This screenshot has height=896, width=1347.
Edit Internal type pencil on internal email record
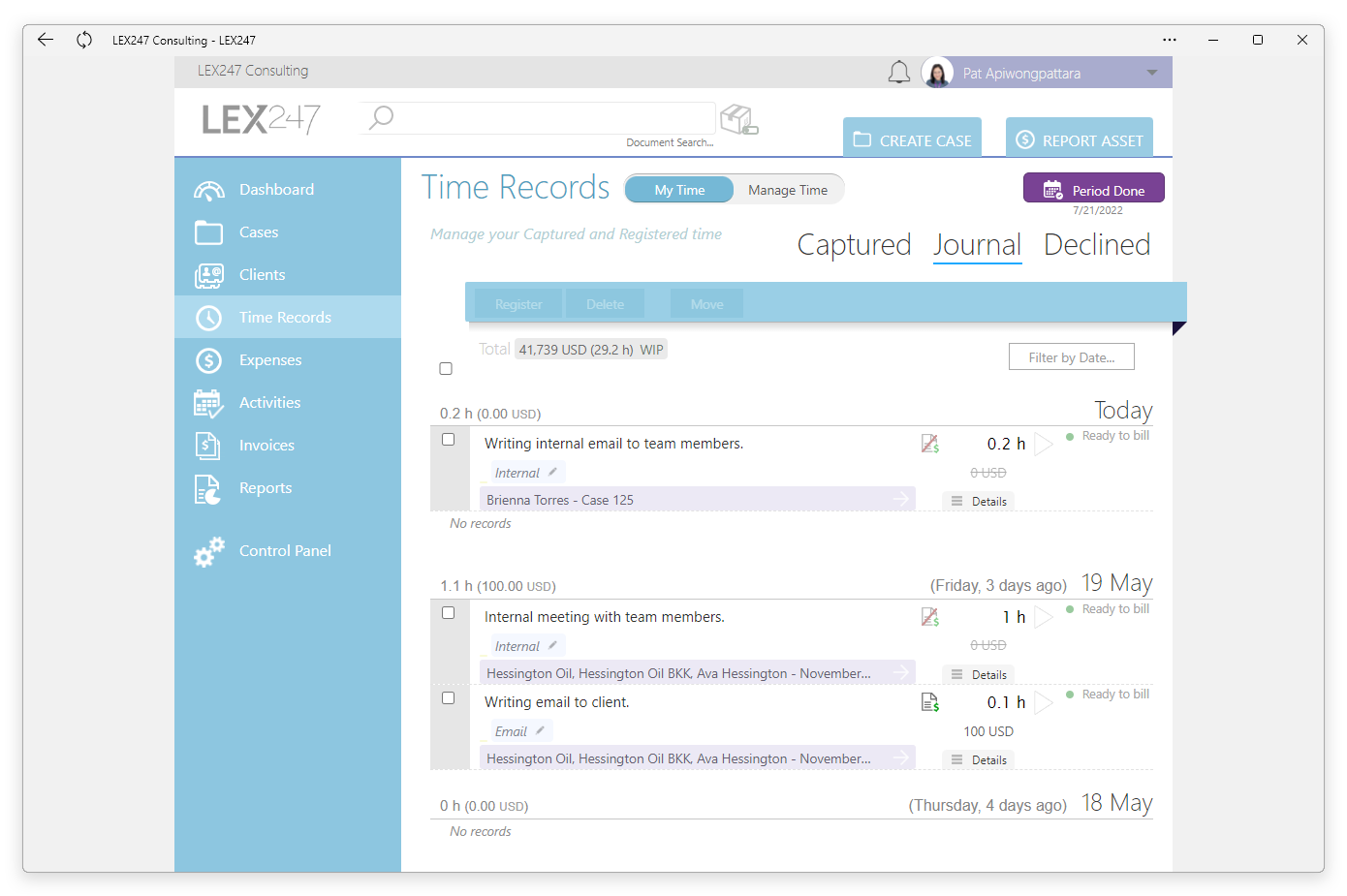552,472
